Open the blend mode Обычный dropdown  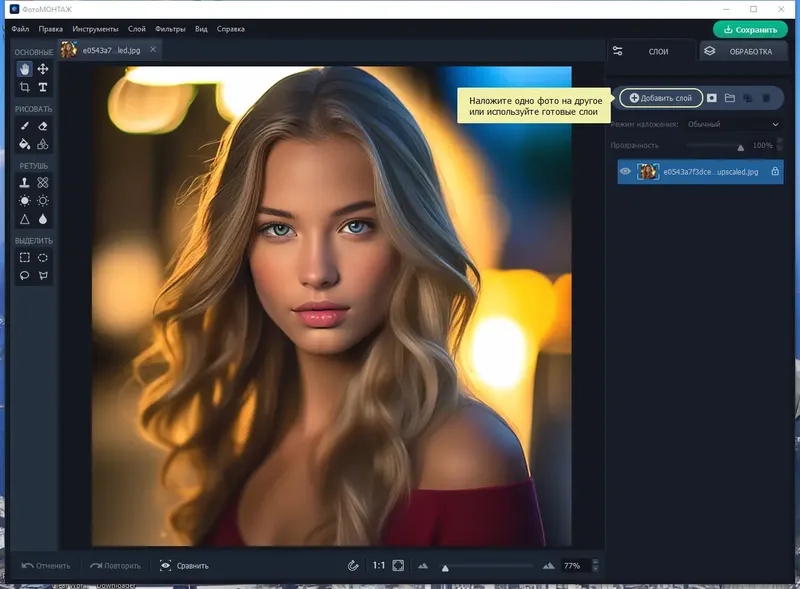[733, 124]
